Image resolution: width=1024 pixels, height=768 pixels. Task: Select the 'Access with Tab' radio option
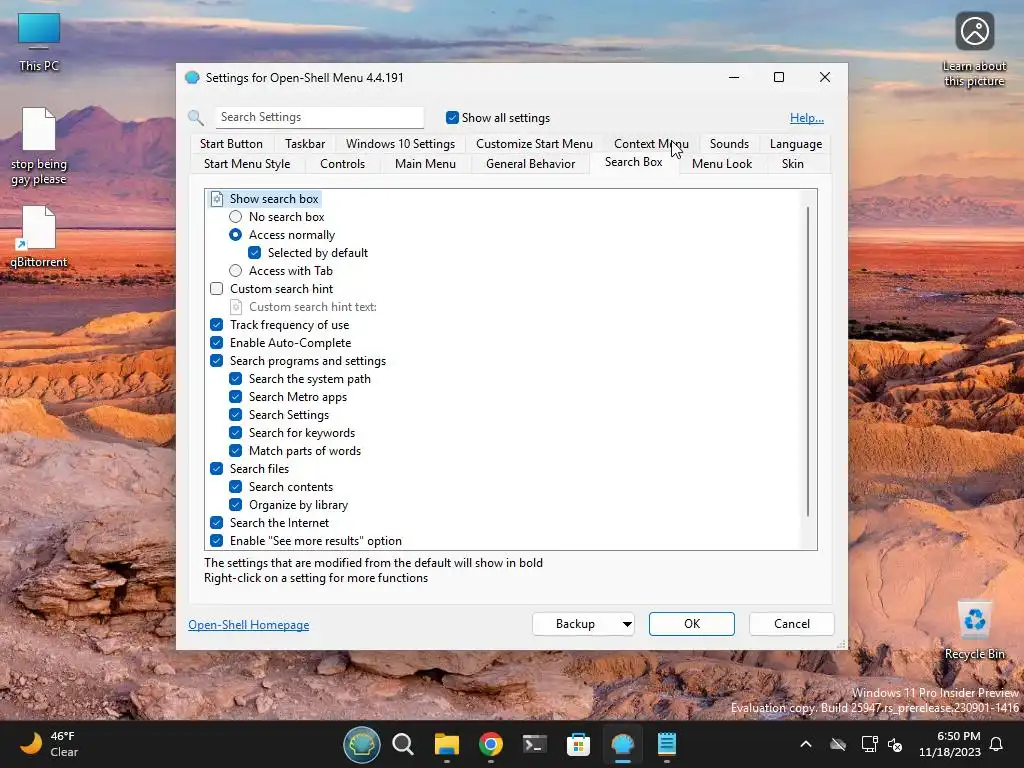coord(235,270)
